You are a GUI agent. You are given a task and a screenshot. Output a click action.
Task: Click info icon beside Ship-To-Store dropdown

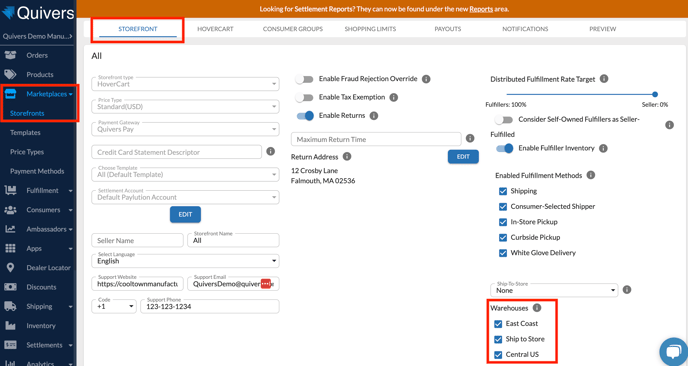627,290
